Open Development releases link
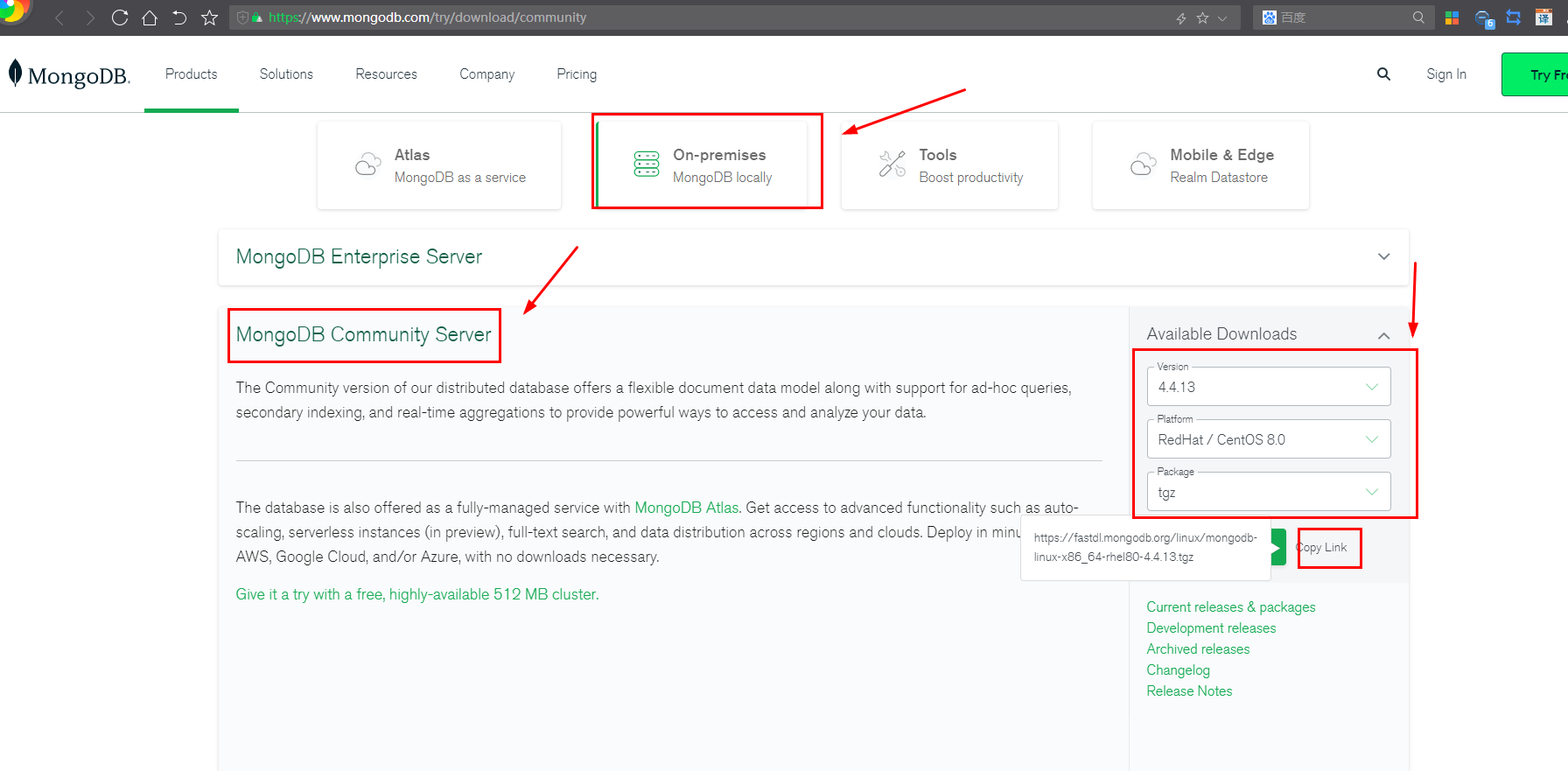 [1211, 628]
